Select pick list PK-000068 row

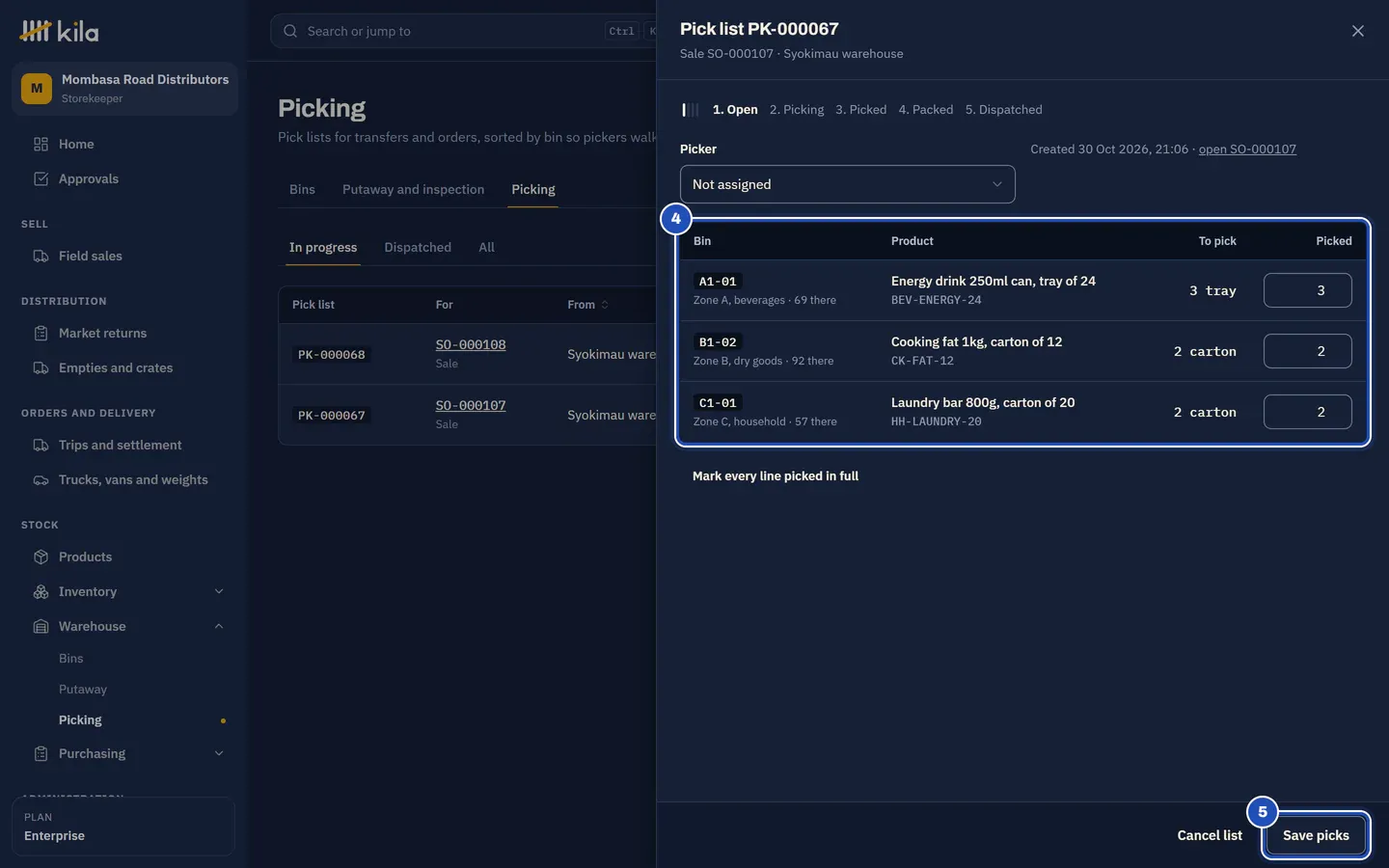[468, 354]
